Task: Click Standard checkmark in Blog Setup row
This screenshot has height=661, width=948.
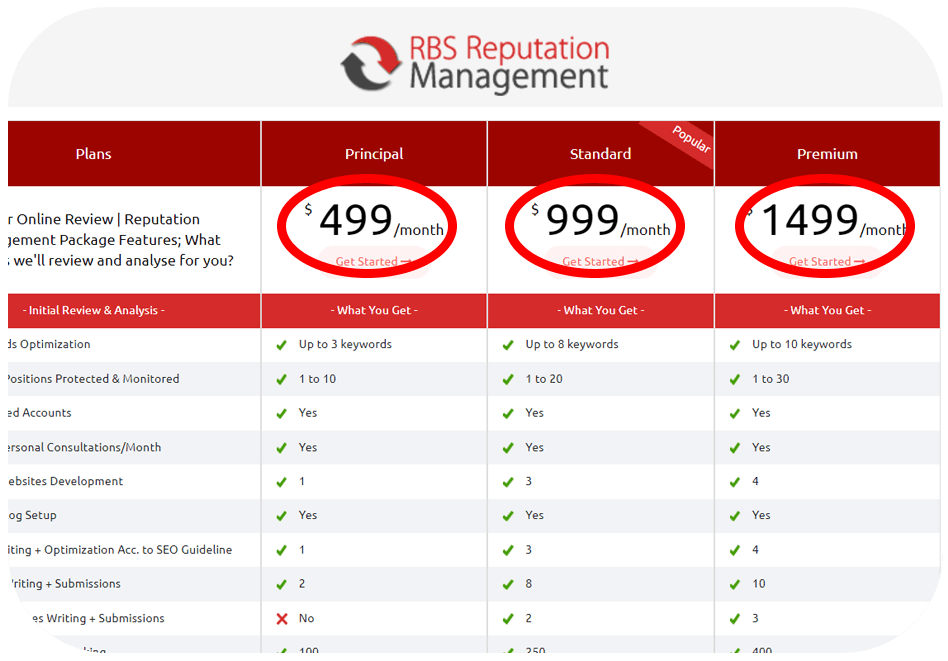Action: point(508,516)
